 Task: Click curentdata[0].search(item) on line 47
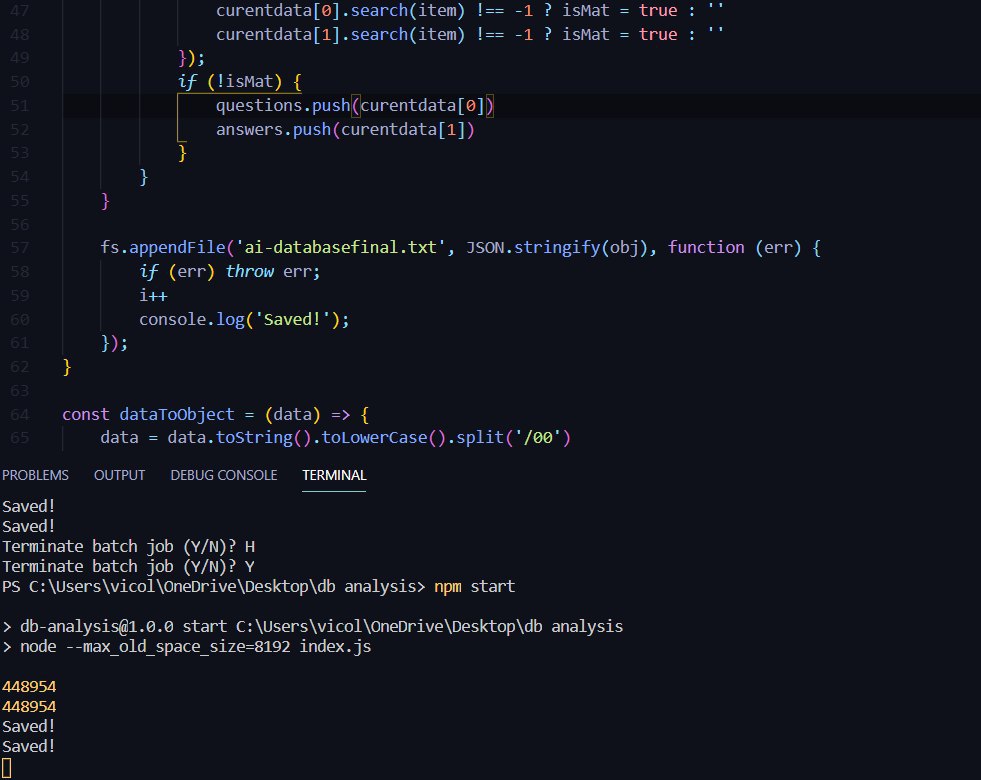(340, 11)
